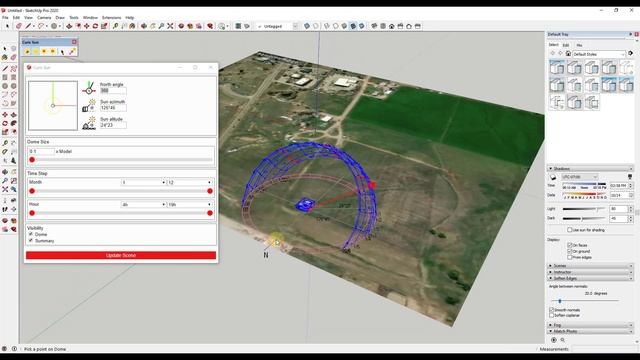Image resolution: width=640 pixels, height=360 pixels.
Task: Check shadows From edges
Action: (569, 258)
